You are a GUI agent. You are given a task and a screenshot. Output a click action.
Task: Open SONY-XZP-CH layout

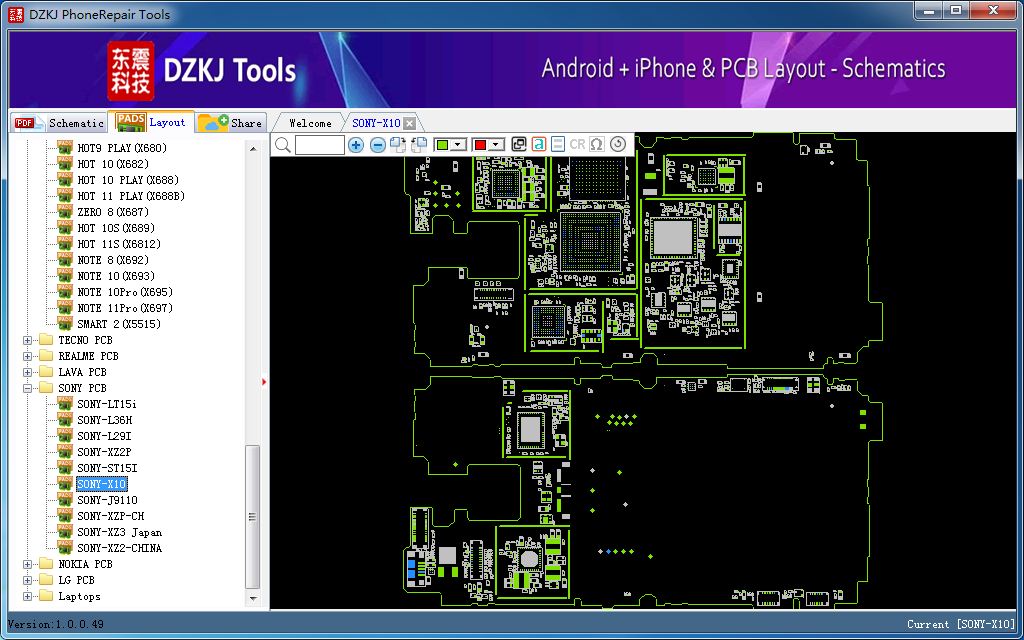(x=110, y=516)
